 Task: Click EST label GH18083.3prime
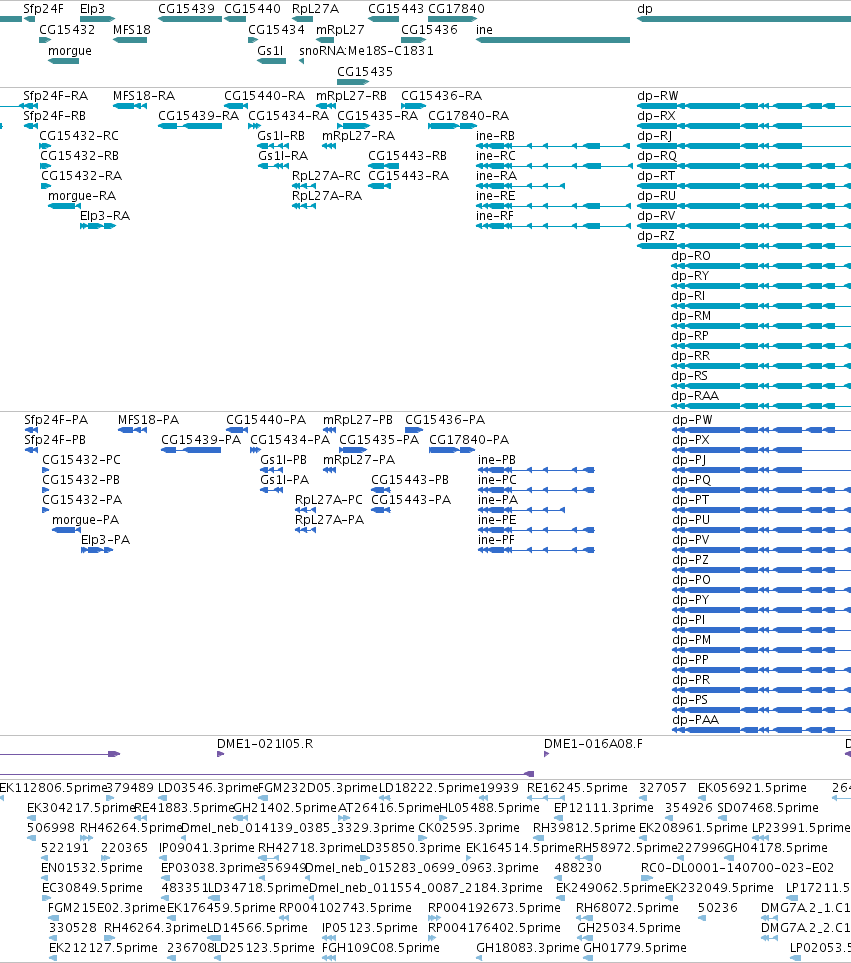[x=527, y=947]
